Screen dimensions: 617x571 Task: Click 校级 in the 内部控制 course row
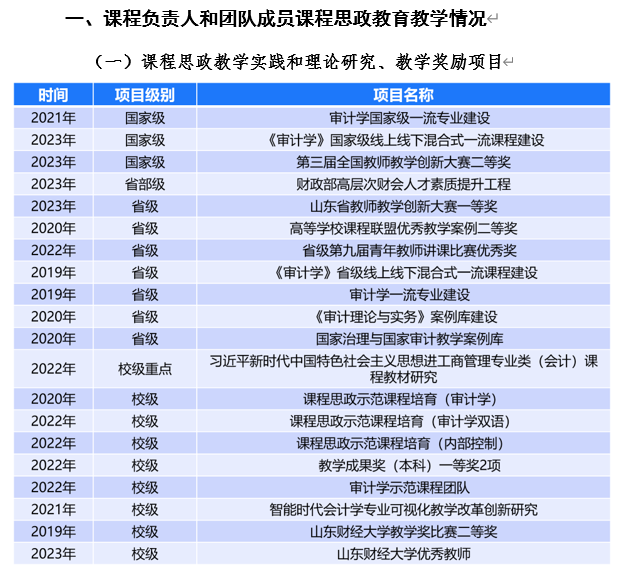pos(144,443)
